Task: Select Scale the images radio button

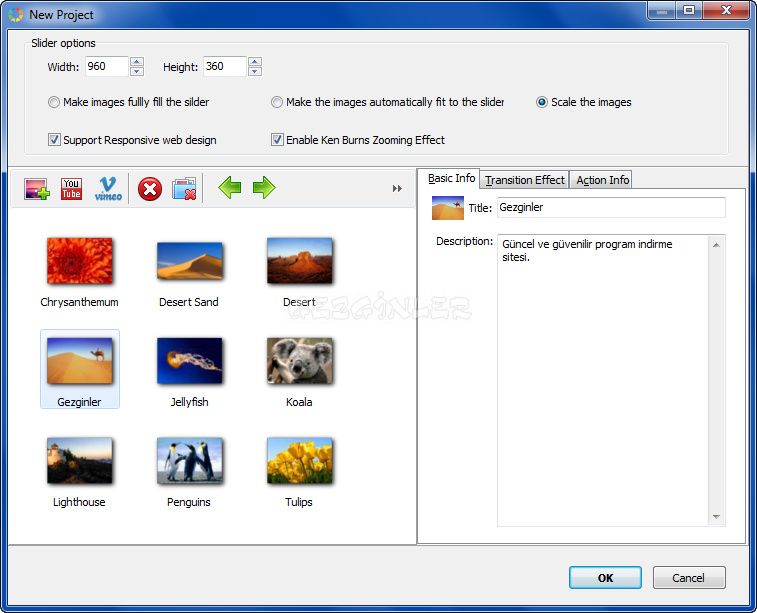Action: click(x=542, y=102)
